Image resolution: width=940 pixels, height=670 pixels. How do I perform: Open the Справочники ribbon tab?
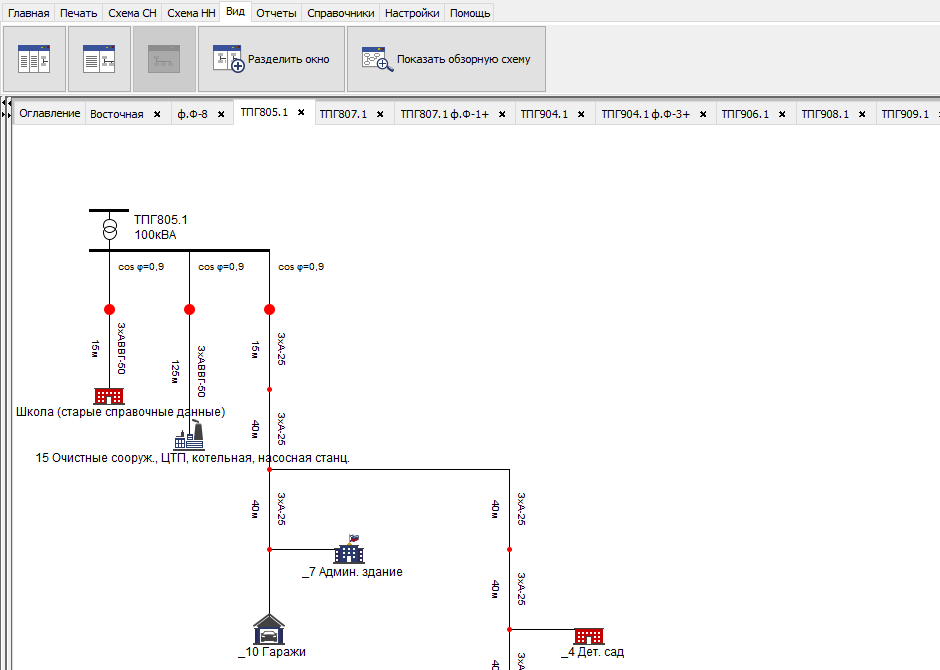point(341,13)
